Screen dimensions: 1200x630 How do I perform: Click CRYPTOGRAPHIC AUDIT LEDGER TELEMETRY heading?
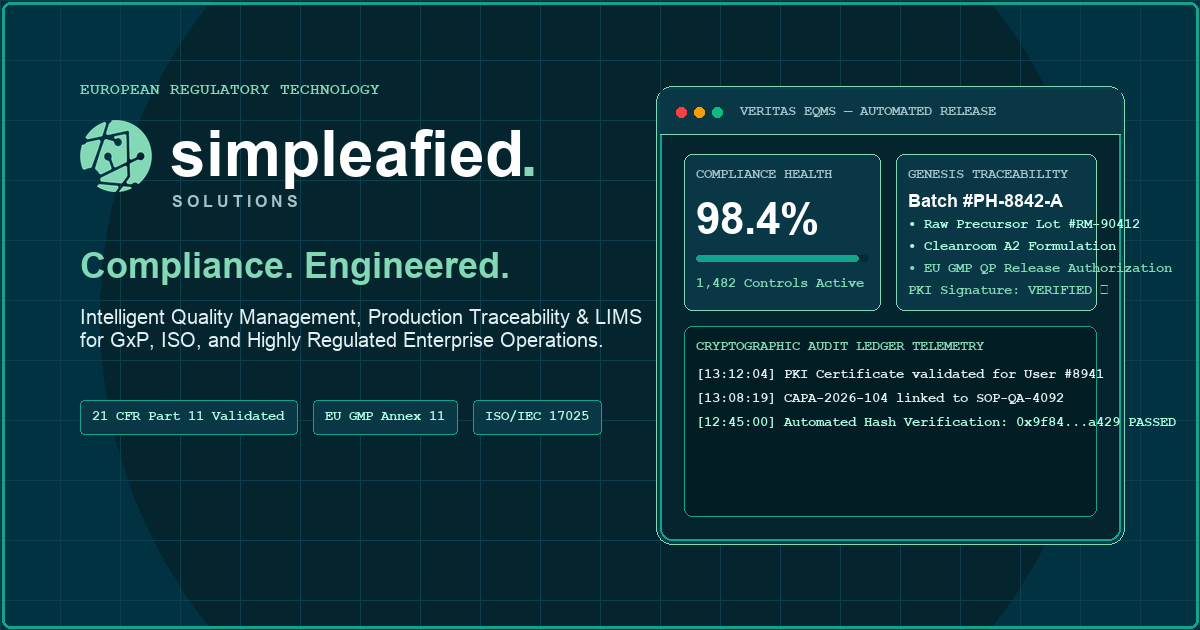pos(840,346)
